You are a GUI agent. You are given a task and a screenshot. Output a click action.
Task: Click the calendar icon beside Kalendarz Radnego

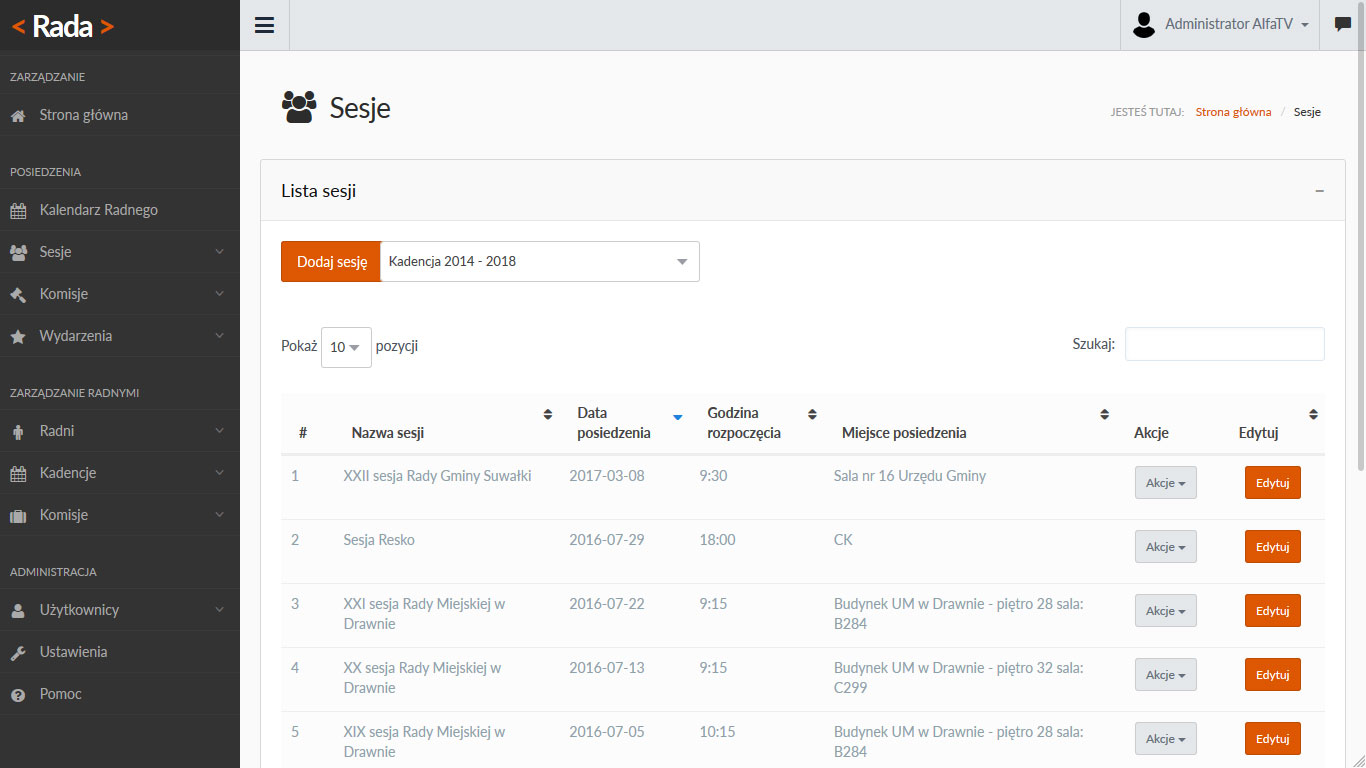18,211
